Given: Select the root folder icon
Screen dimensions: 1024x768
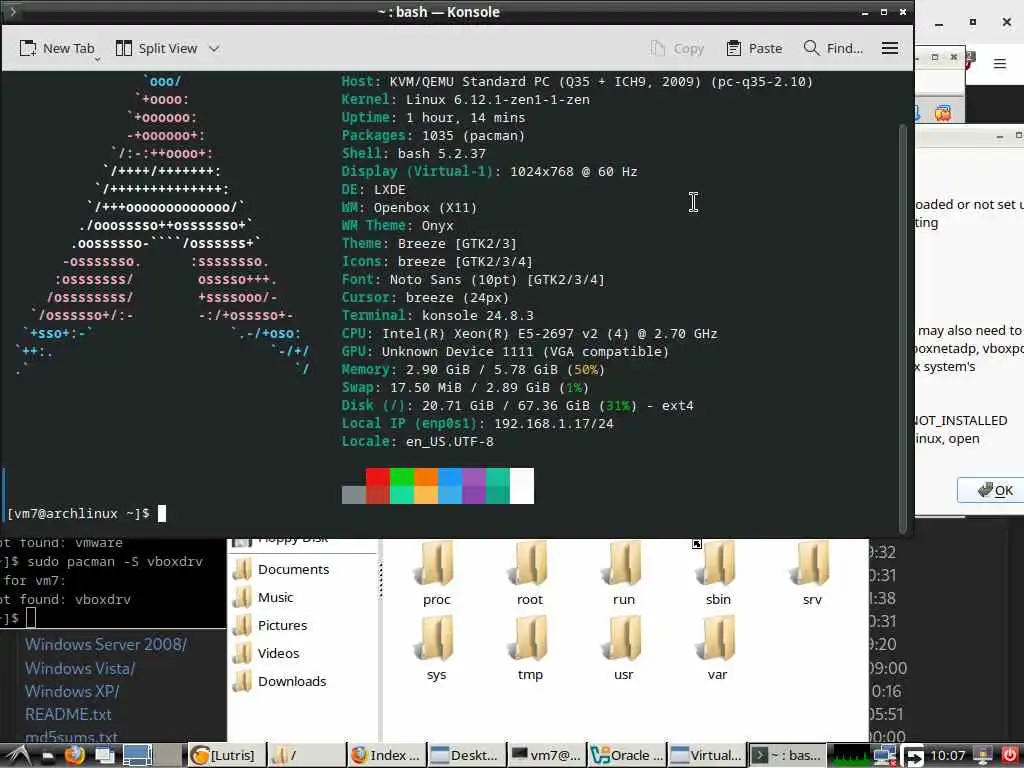Looking at the screenshot, I should pyautogui.click(x=530, y=564).
